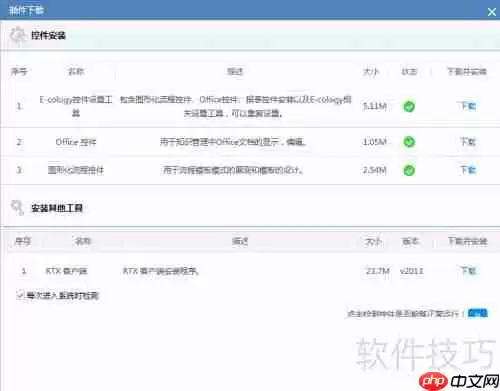Toggle the check-on-every-login checkbox

click(x=20, y=295)
